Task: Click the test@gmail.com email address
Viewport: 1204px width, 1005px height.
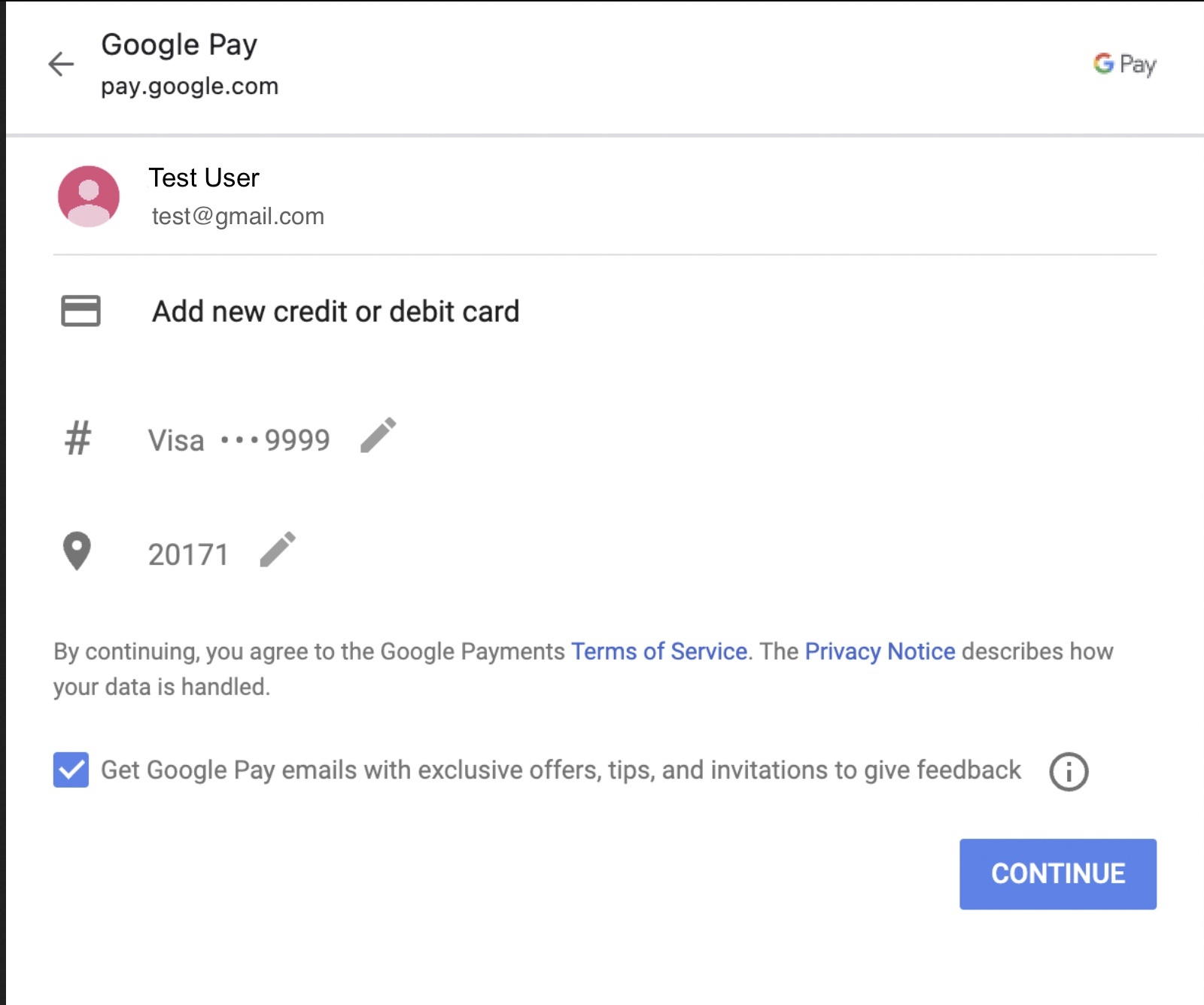Action: click(x=238, y=217)
